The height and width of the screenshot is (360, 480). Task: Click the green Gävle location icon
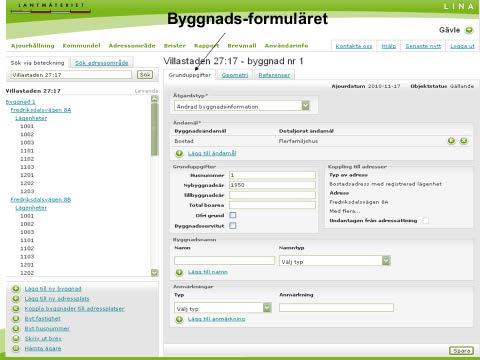point(469,30)
